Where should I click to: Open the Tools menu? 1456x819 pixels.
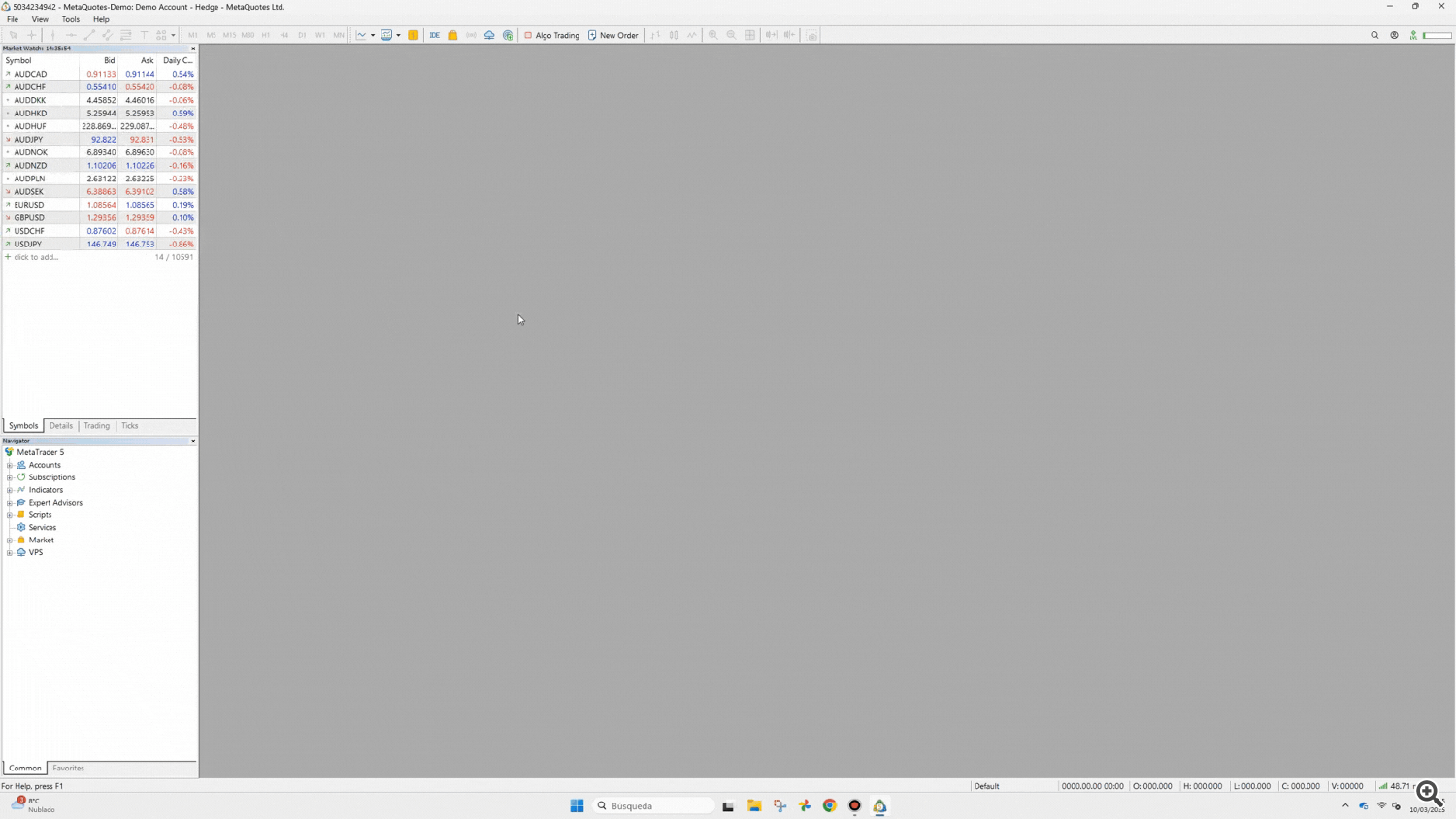71,19
